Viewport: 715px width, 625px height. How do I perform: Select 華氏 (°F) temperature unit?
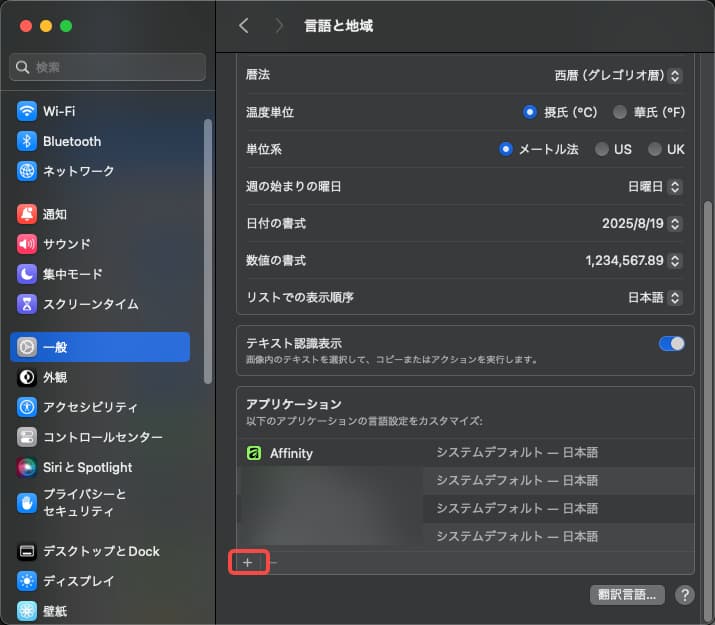pyautogui.click(x=620, y=112)
